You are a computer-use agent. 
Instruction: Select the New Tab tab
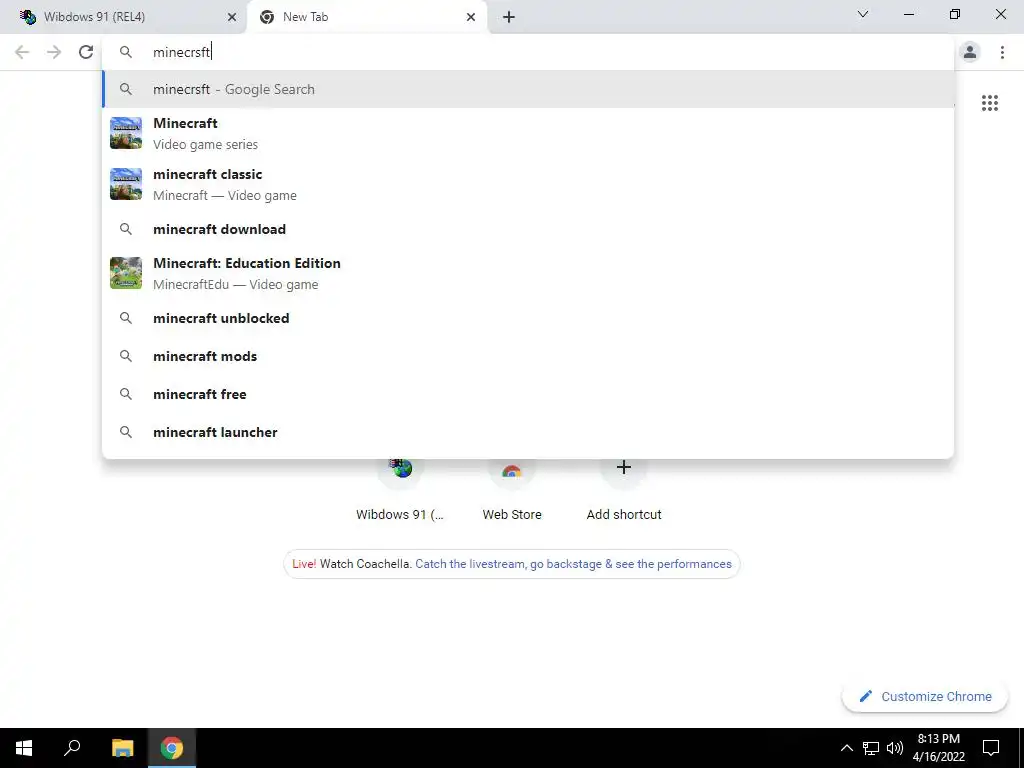[x=367, y=18]
